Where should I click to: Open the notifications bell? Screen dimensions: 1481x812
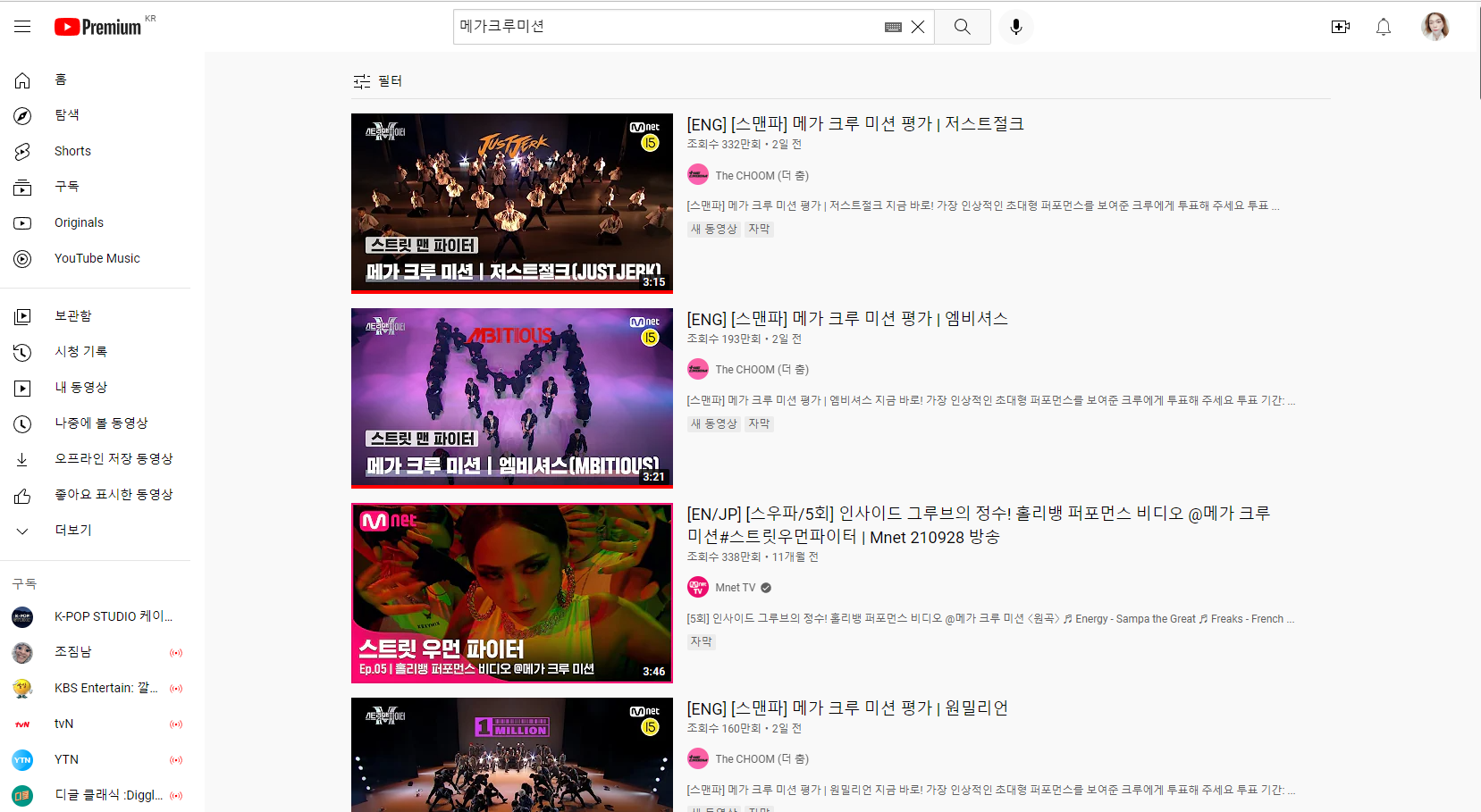point(1384,27)
